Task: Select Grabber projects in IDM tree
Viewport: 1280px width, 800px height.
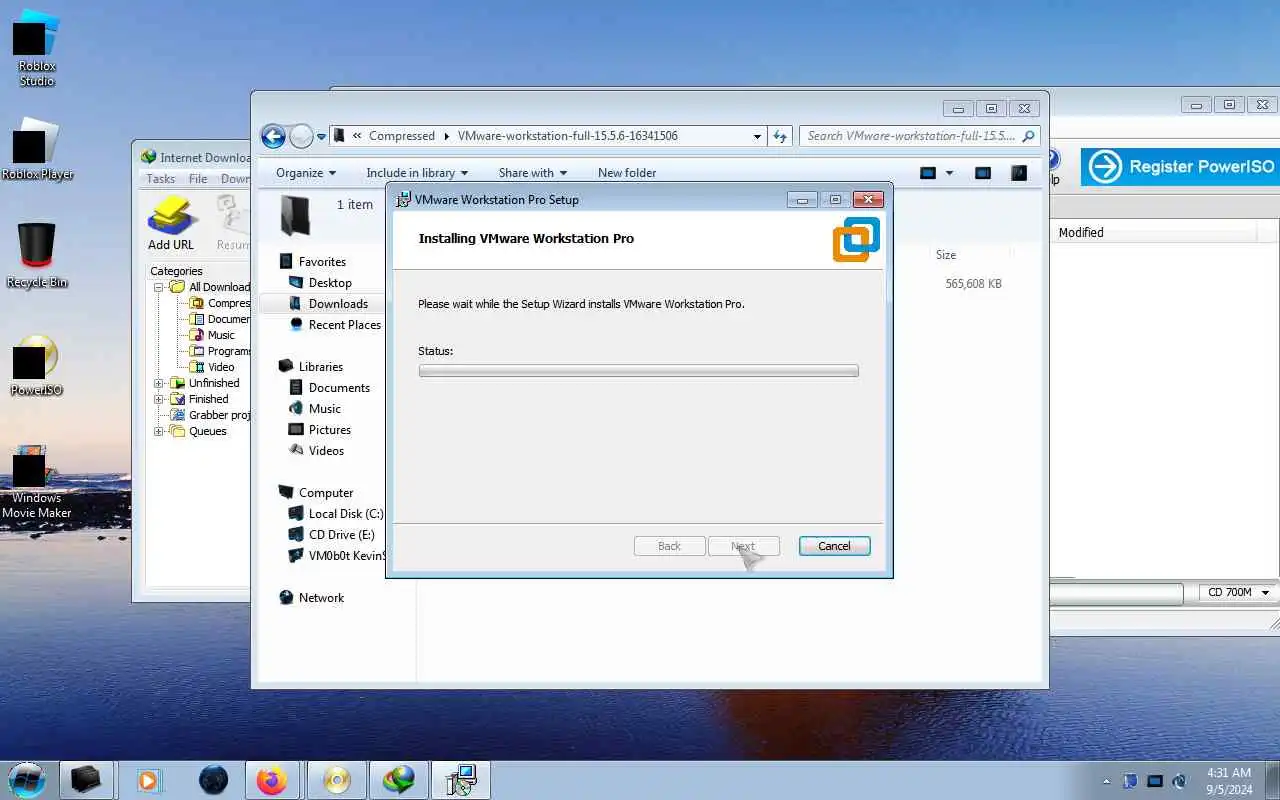Action: [219, 415]
